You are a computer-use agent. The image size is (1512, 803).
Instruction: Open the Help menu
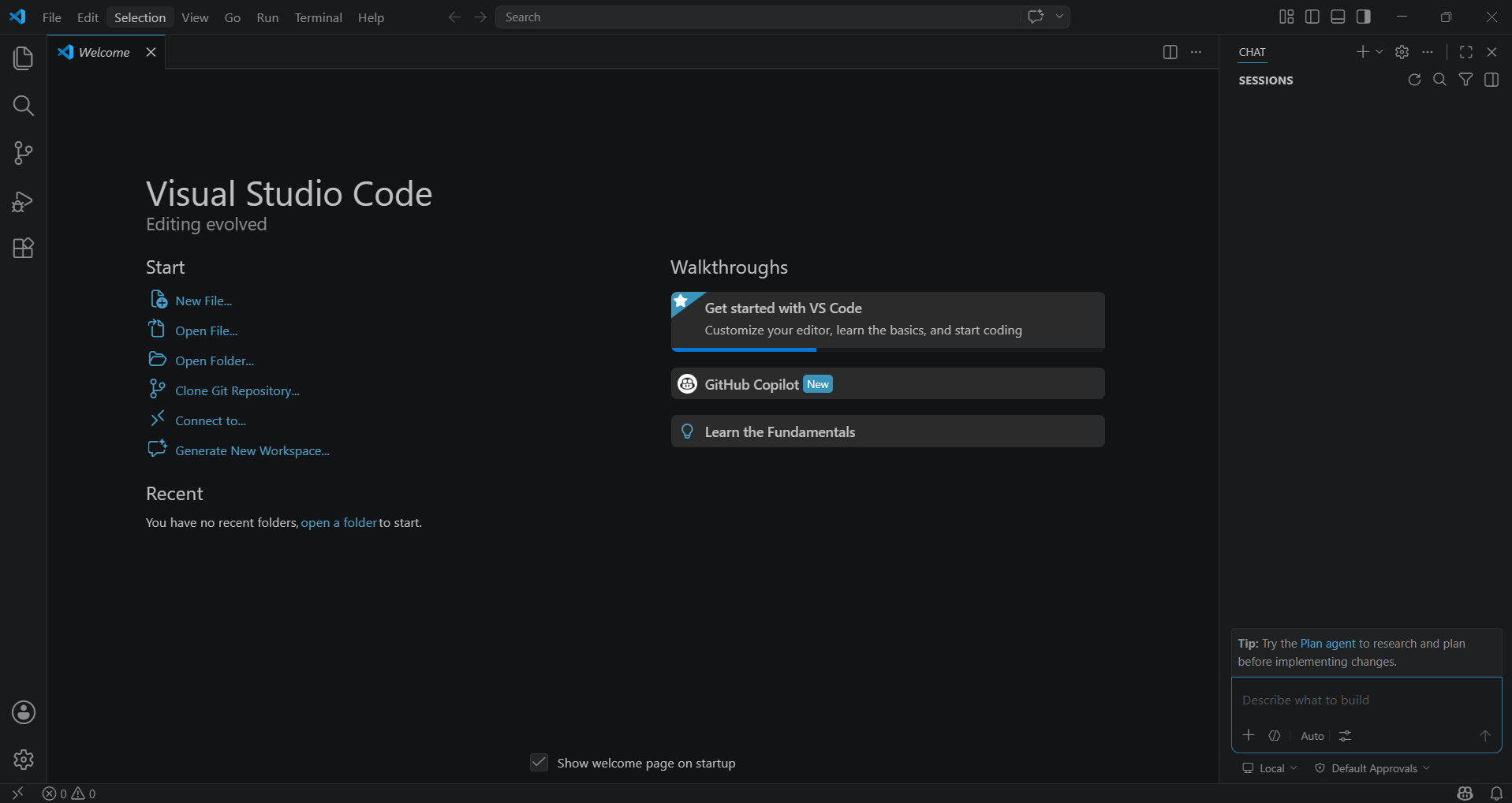point(371,17)
